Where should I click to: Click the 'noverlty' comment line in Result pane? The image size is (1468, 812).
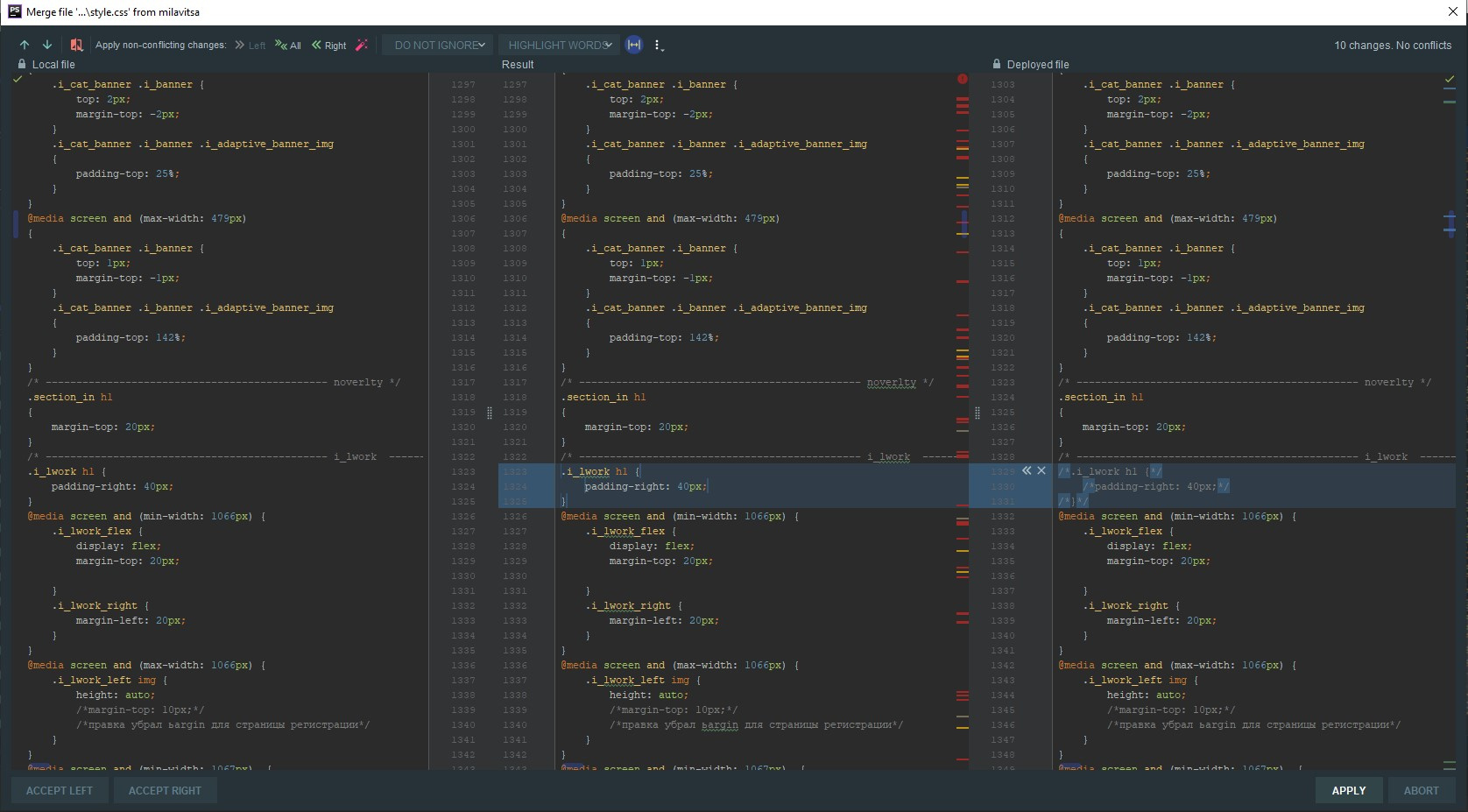[747, 382]
